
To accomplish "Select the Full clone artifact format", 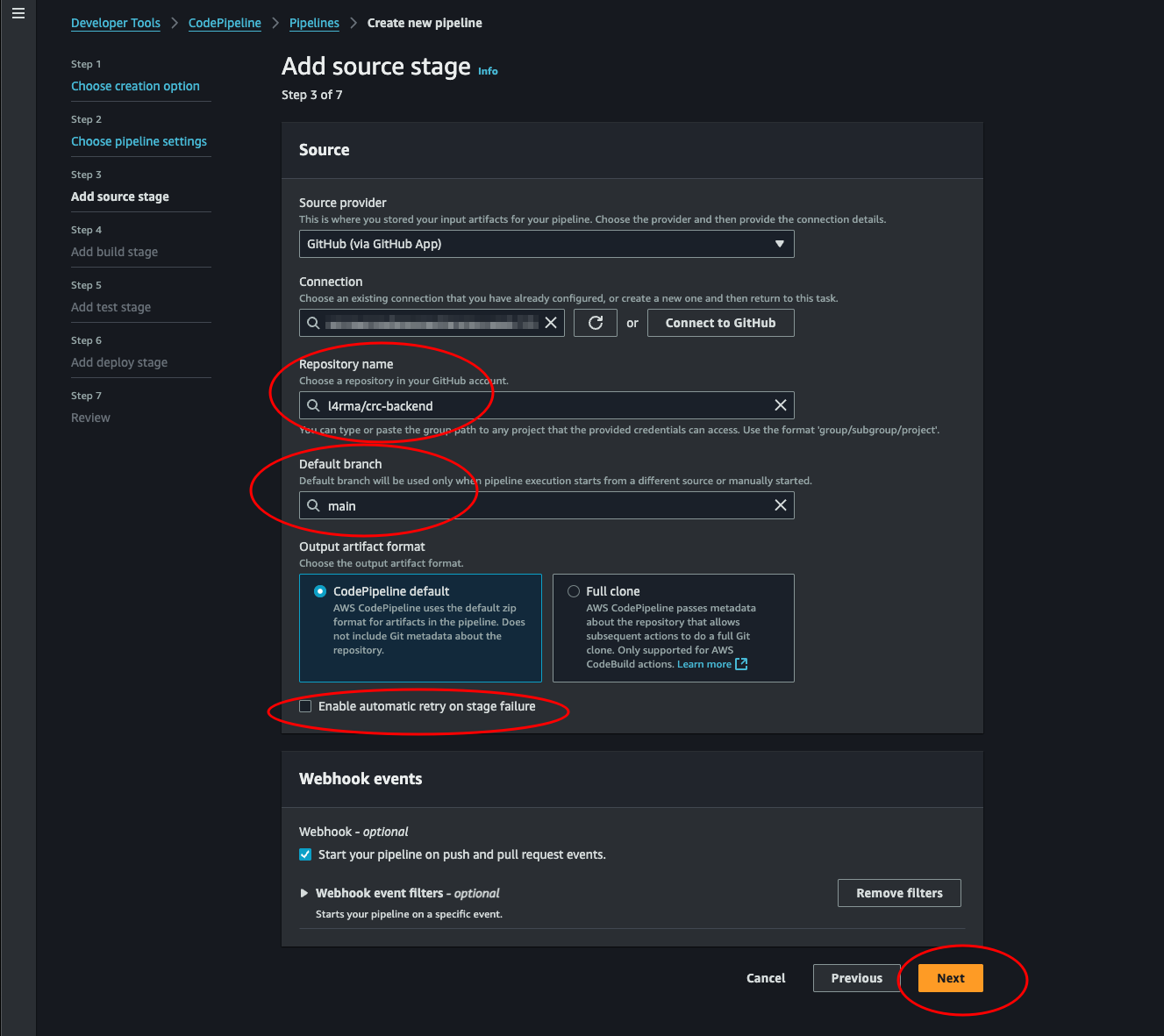I will [x=574, y=591].
